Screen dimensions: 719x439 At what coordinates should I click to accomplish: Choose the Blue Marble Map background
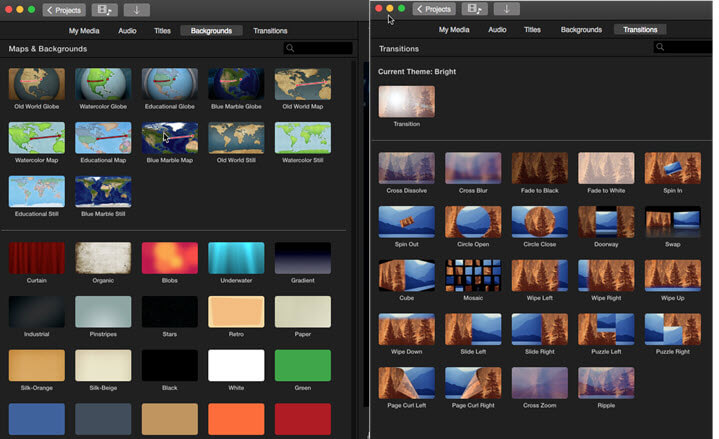pyautogui.click(x=169, y=138)
